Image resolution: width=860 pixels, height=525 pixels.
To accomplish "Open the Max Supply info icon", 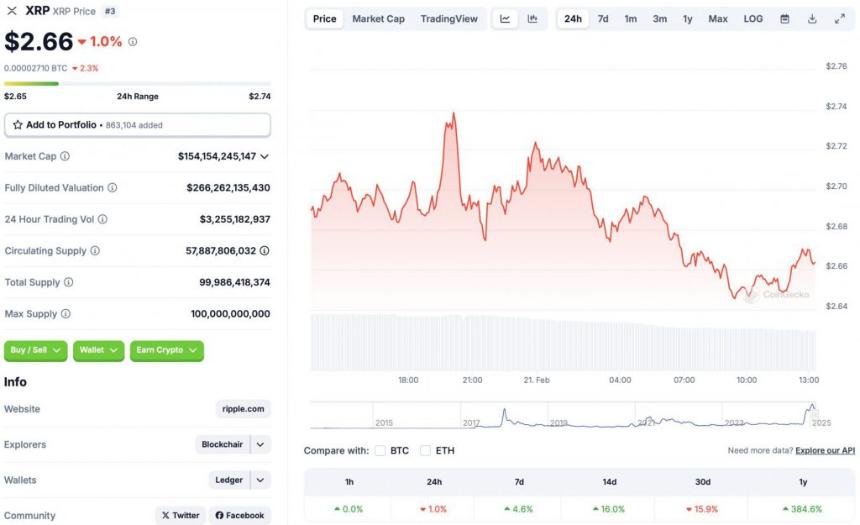I will (x=66, y=314).
